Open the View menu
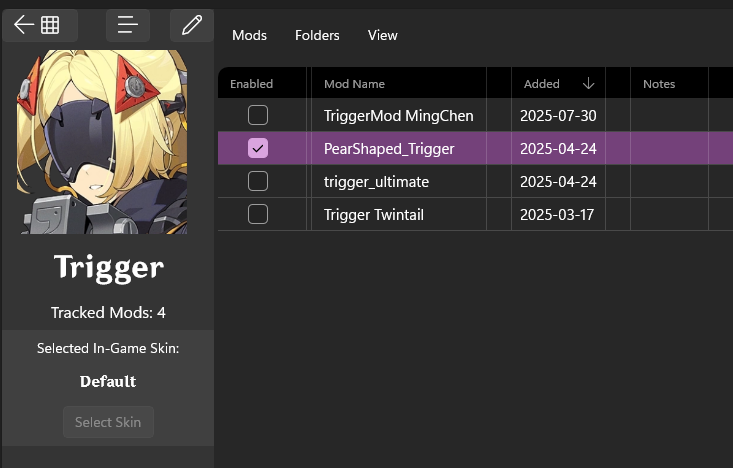733x468 pixels. tap(382, 36)
